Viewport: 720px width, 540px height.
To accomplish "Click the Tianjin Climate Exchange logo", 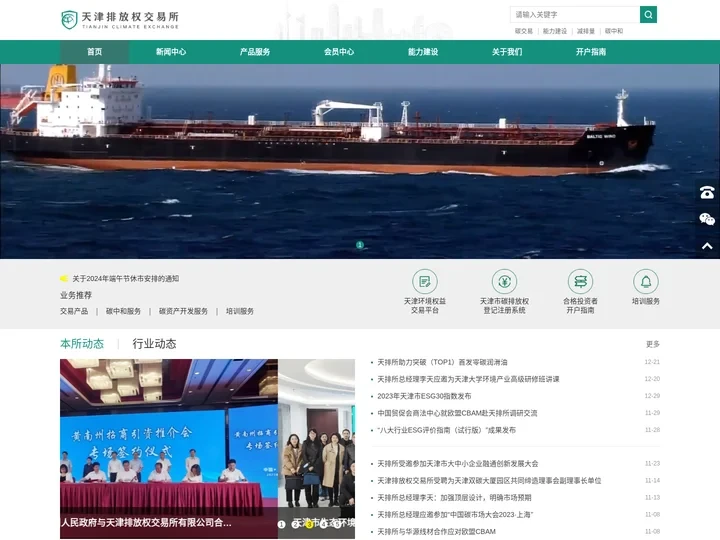I will coord(120,20).
